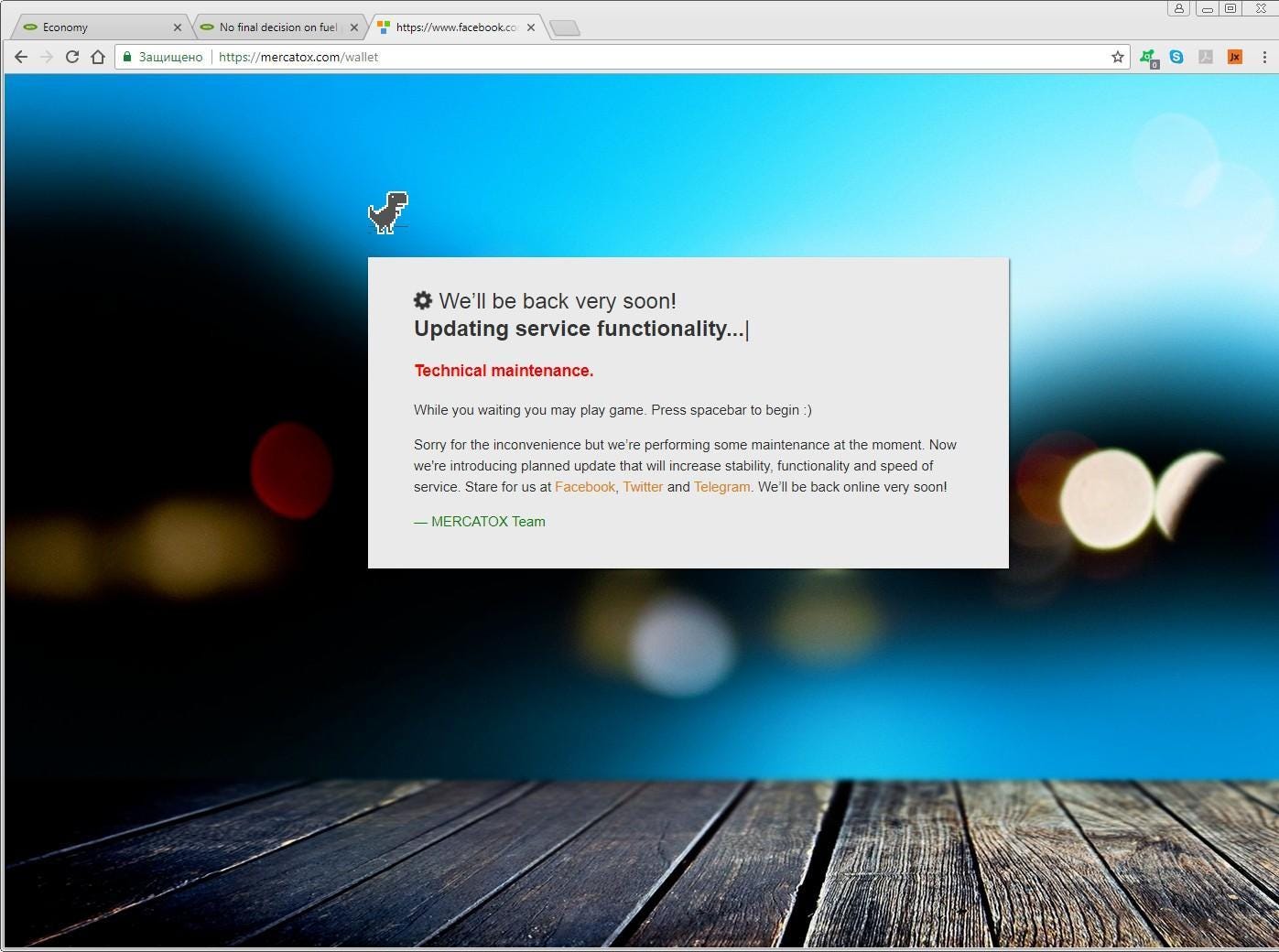Open the green extension with the 0 badge

[1148, 58]
